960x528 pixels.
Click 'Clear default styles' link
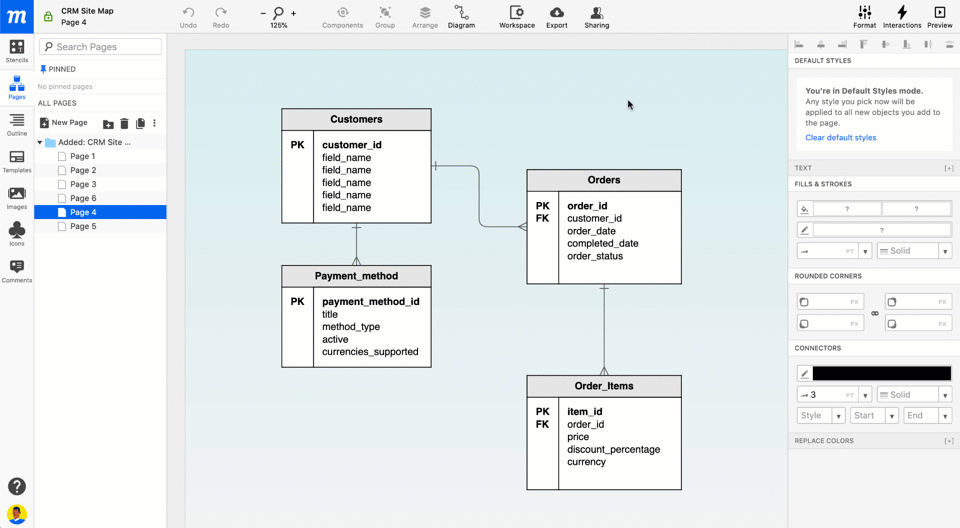(x=840, y=138)
